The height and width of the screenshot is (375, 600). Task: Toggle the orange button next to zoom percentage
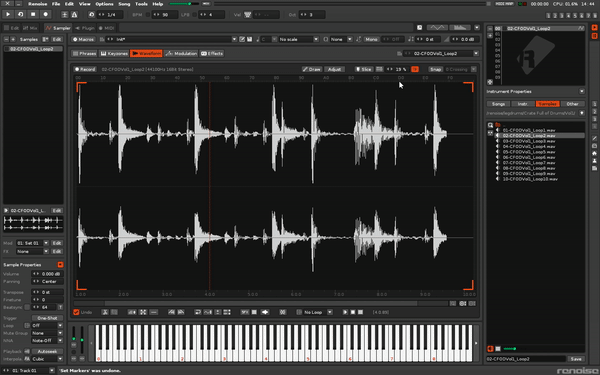coord(414,69)
